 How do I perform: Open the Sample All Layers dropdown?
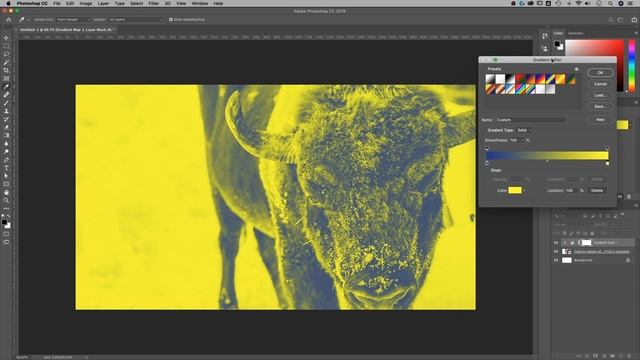tap(136, 20)
